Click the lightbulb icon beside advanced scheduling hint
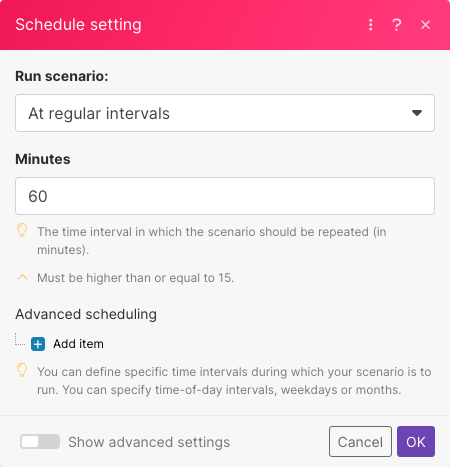Viewport: 450px width, 467px height. click(x=22, y=370)
